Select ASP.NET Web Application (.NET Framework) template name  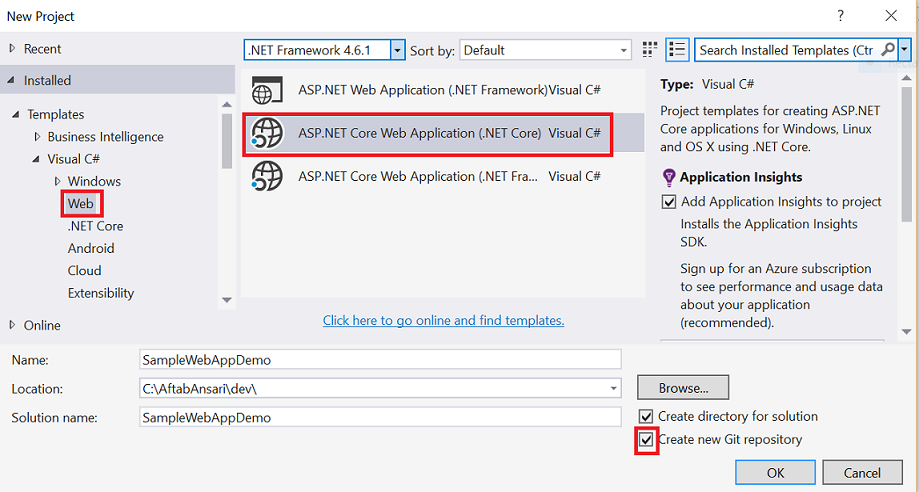[x=423, y=91]
